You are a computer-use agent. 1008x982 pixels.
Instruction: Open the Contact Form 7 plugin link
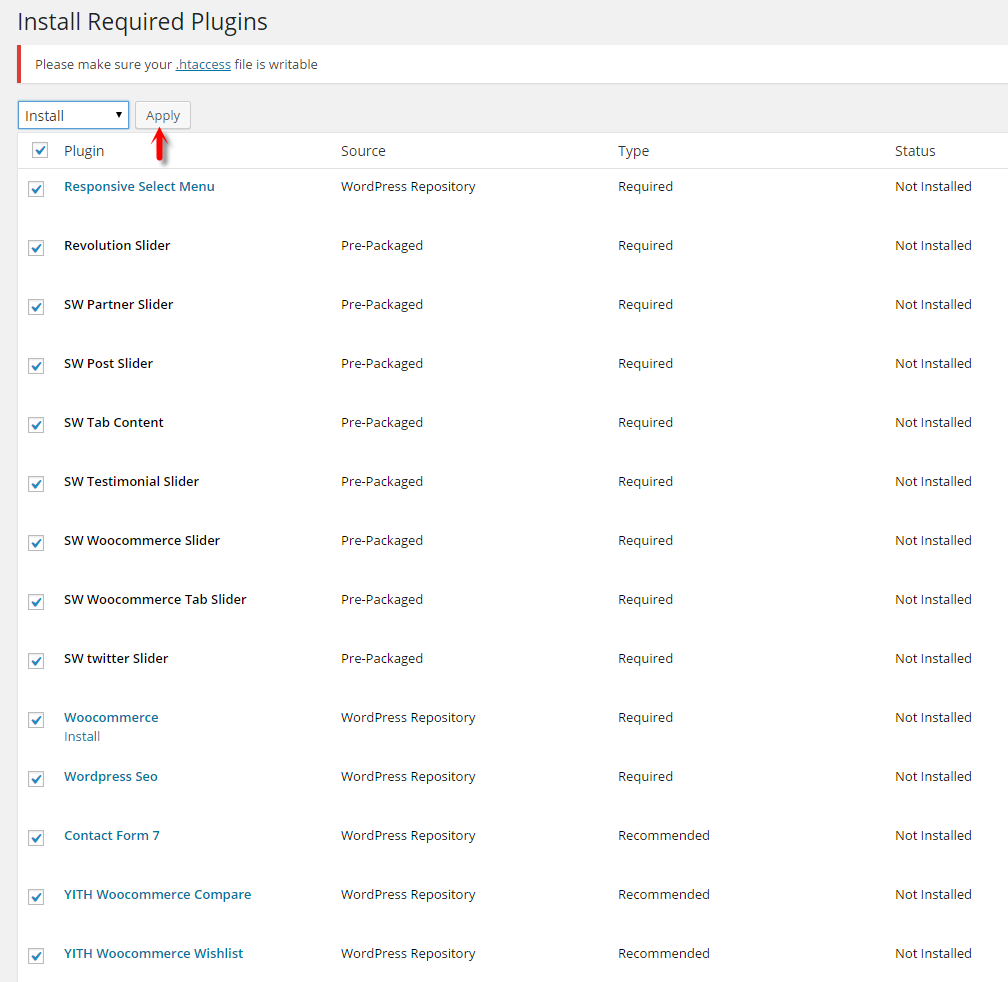click(x=112, y=835)
